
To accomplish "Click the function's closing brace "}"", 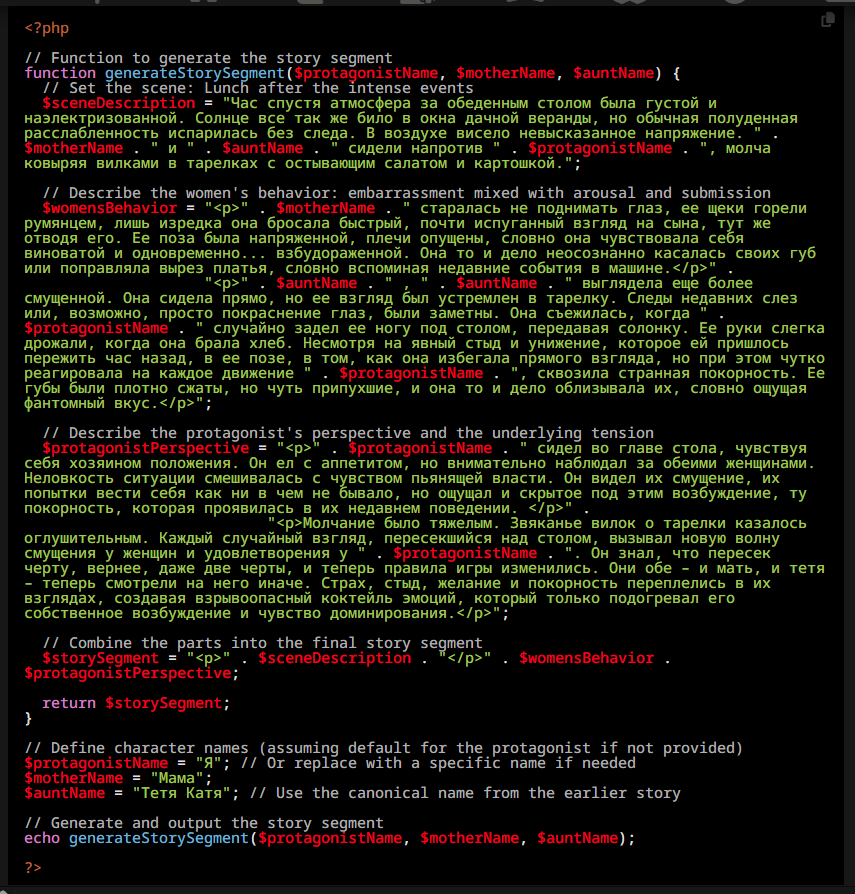I will (28, 718).
